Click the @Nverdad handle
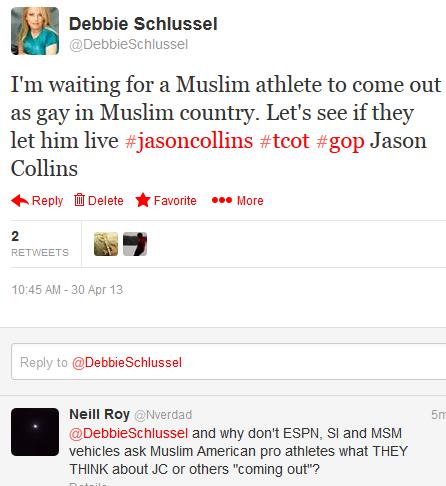This screenshot has width=446, height=486. (x=163, y=415)
